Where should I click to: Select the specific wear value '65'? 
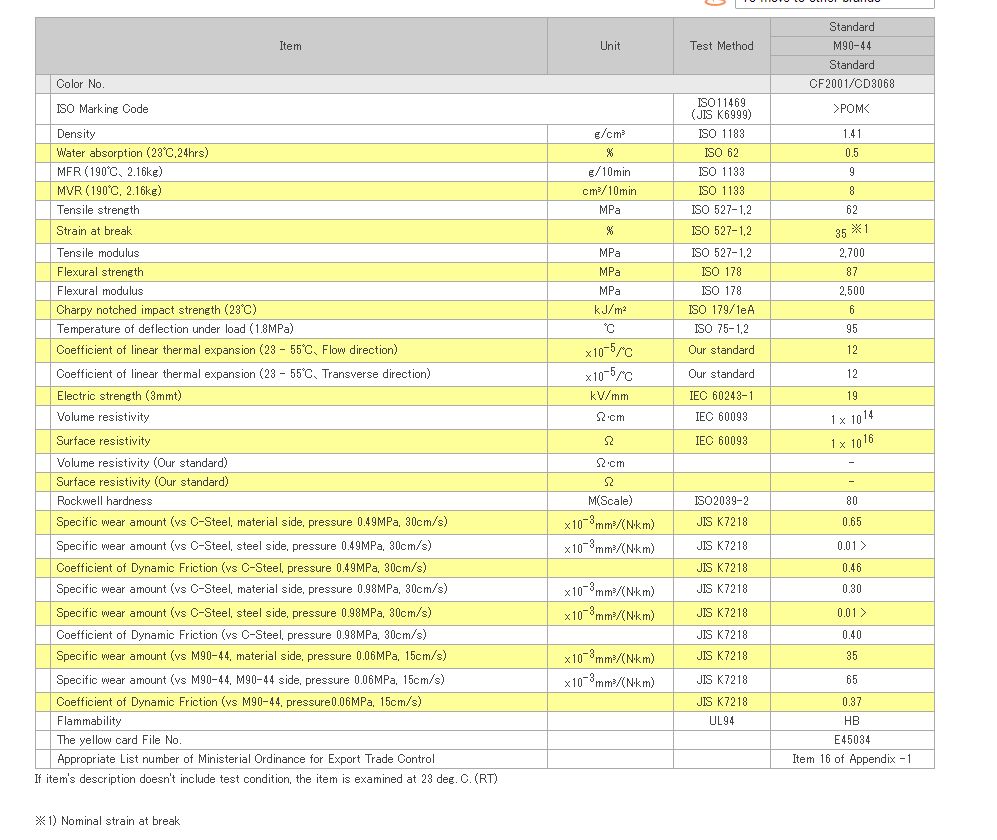pyautogui.click(x=852, y=680)
